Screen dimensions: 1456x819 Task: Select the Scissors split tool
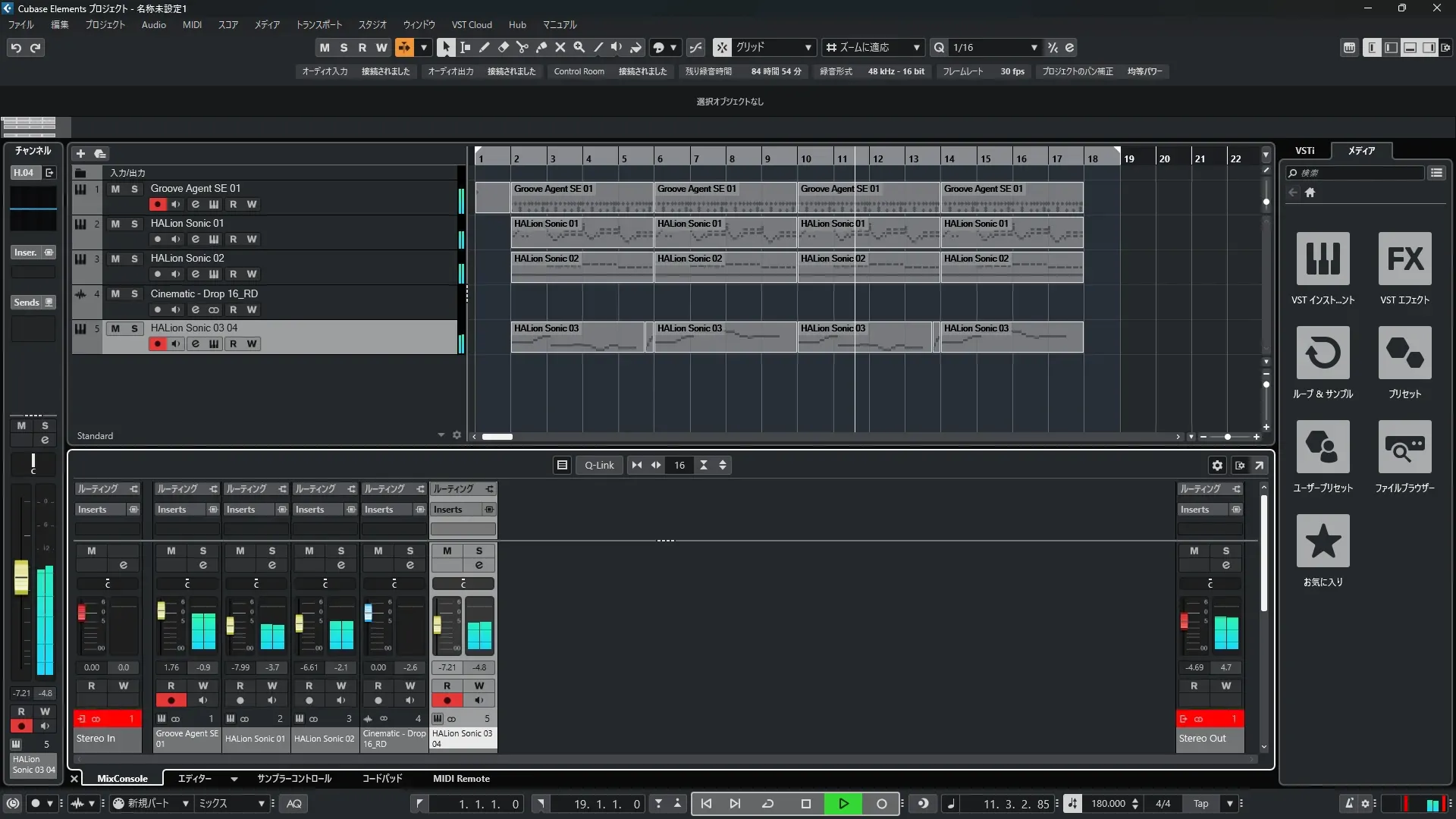click(522, 47)
